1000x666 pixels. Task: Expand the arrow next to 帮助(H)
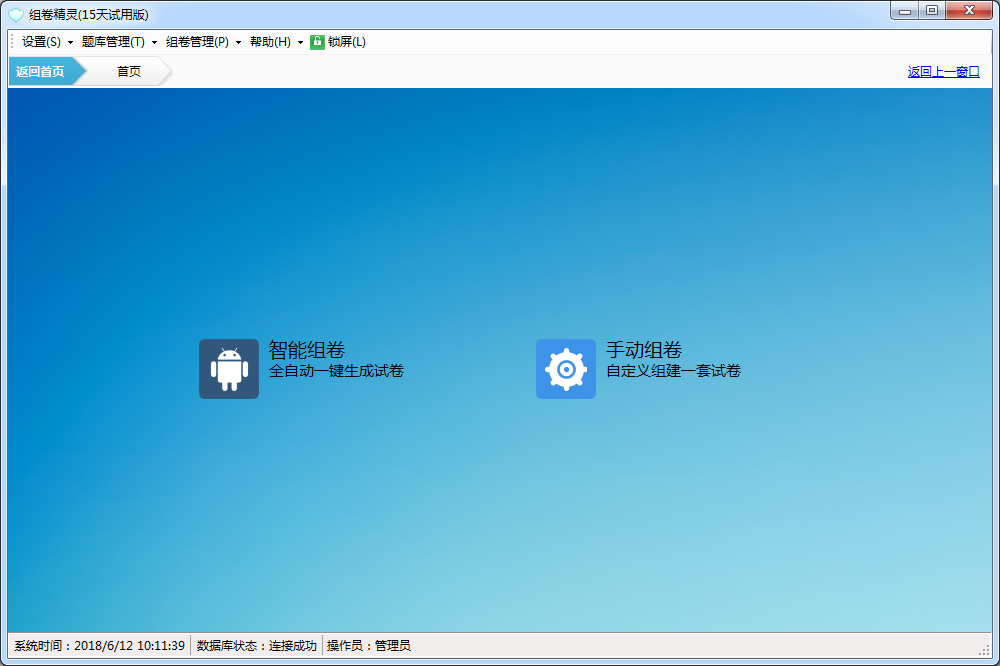(300, 42)
